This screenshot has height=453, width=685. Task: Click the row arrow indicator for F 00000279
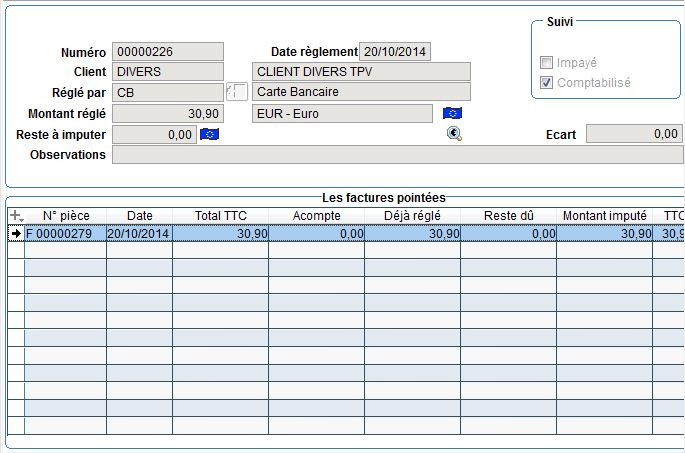click(16, 234)
